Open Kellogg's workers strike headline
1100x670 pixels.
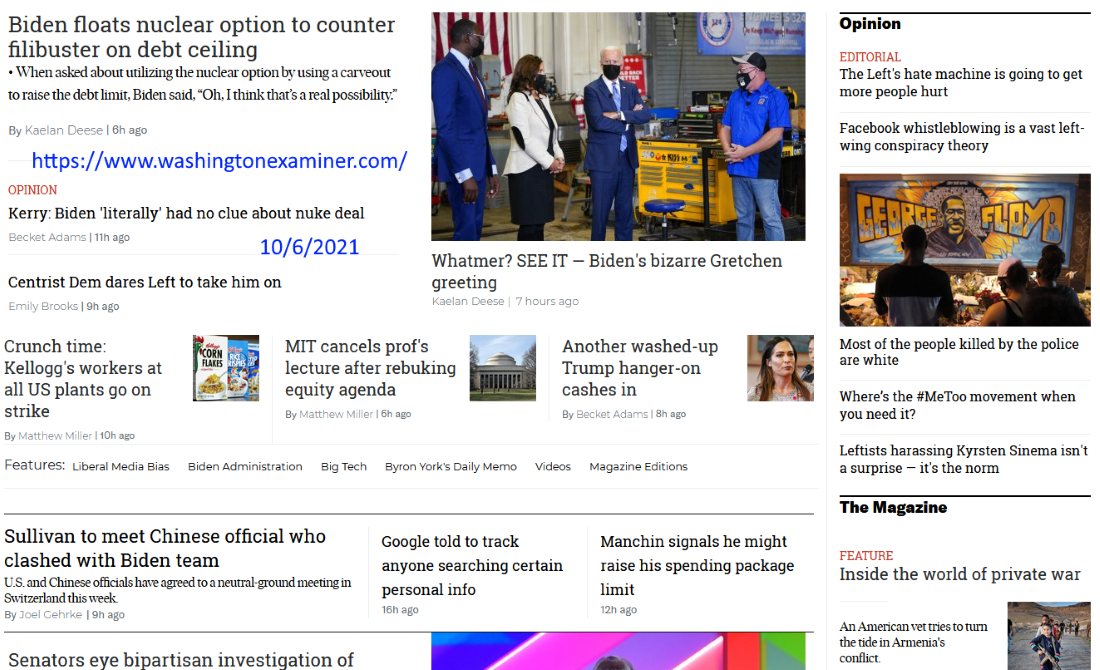click(x=83, y=378)
